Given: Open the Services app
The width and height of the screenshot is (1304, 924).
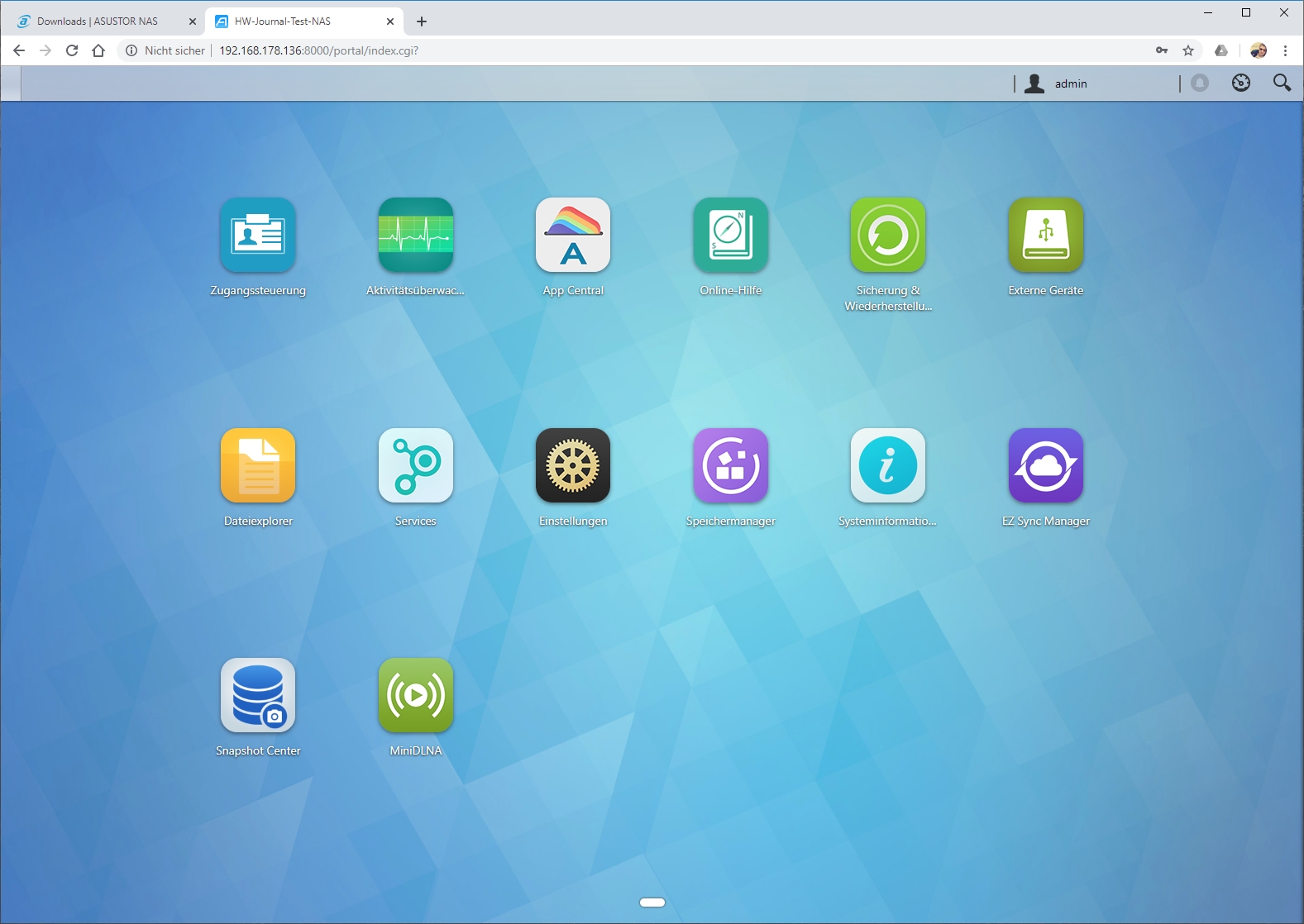Looking at the screenshot, I should point(416,465).
